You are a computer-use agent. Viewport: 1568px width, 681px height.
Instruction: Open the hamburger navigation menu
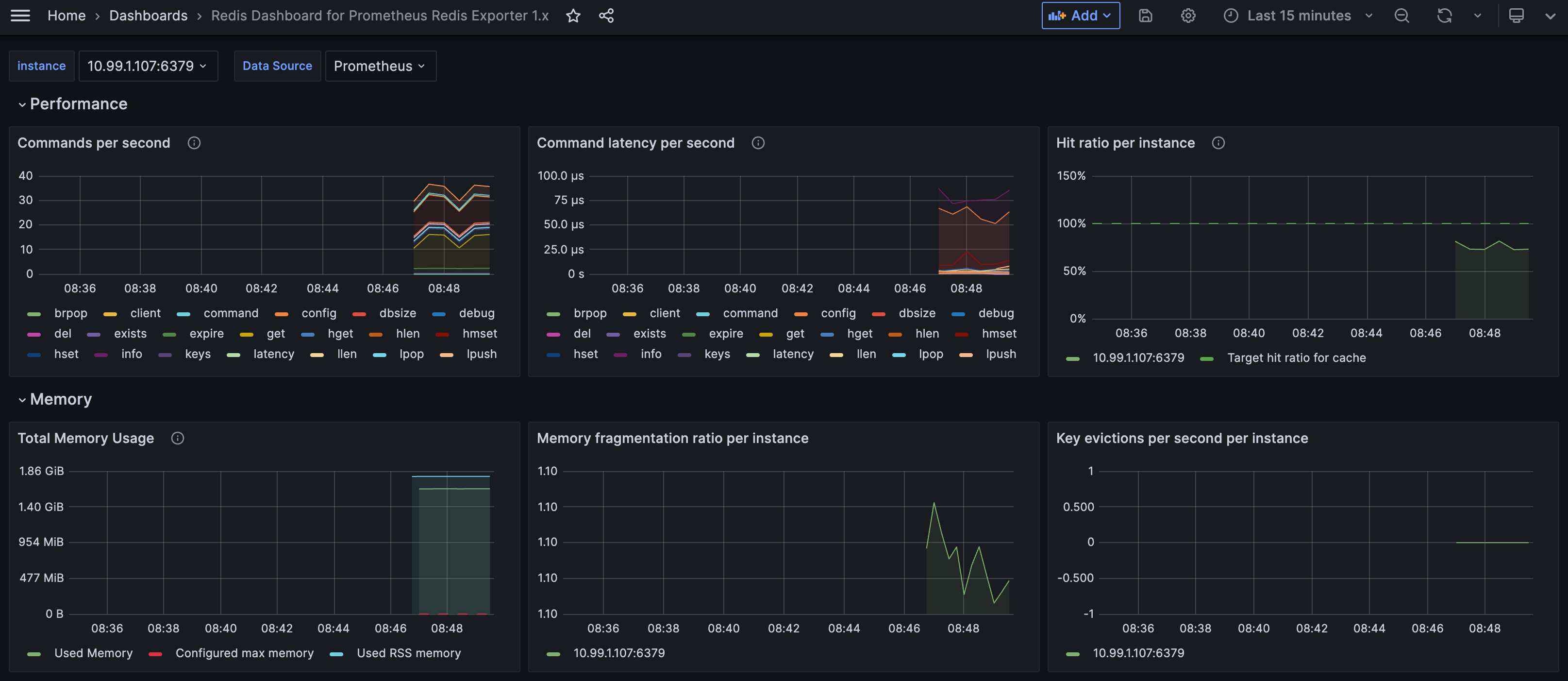[20, 16]
